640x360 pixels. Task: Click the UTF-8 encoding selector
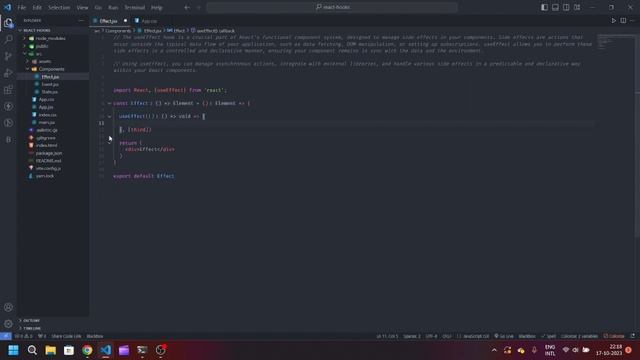click(431, 336)
